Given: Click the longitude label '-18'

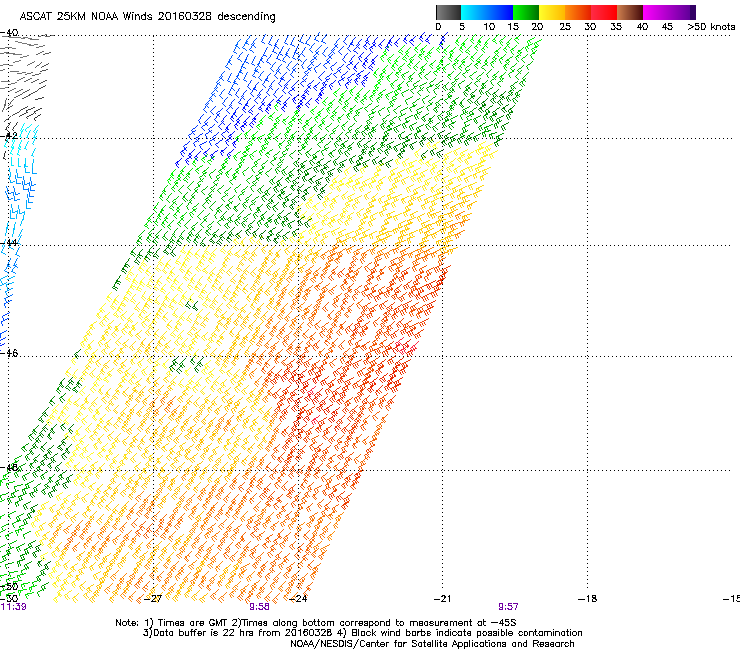Looking at the screenshot, I should coord(588,599).
